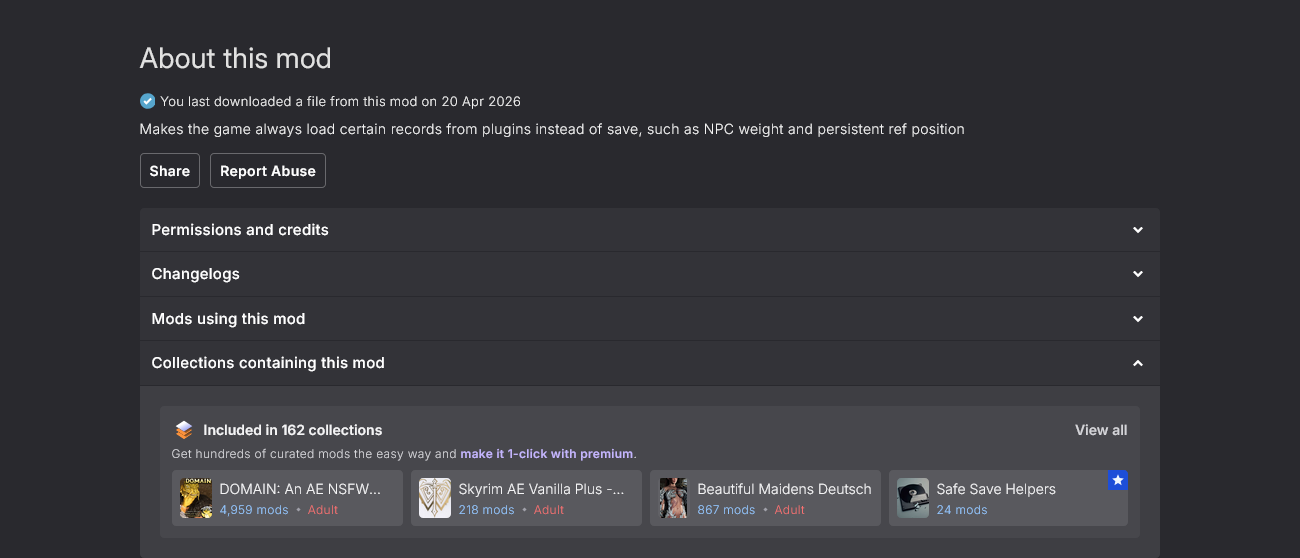The image size is (1300, 558).
Task: Click the blue star badge icon
Action: coord(1118,480)
